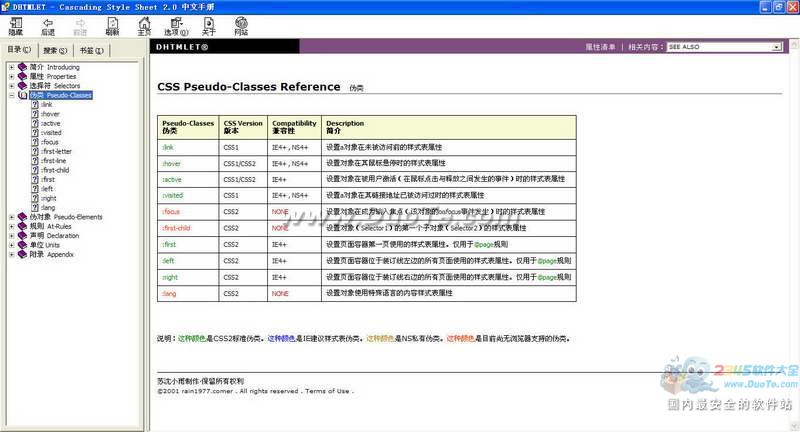Open the 选项 (Options) toolbar icon
The image size is (800, 432).
pyautogui.click(x=174, y=21)
